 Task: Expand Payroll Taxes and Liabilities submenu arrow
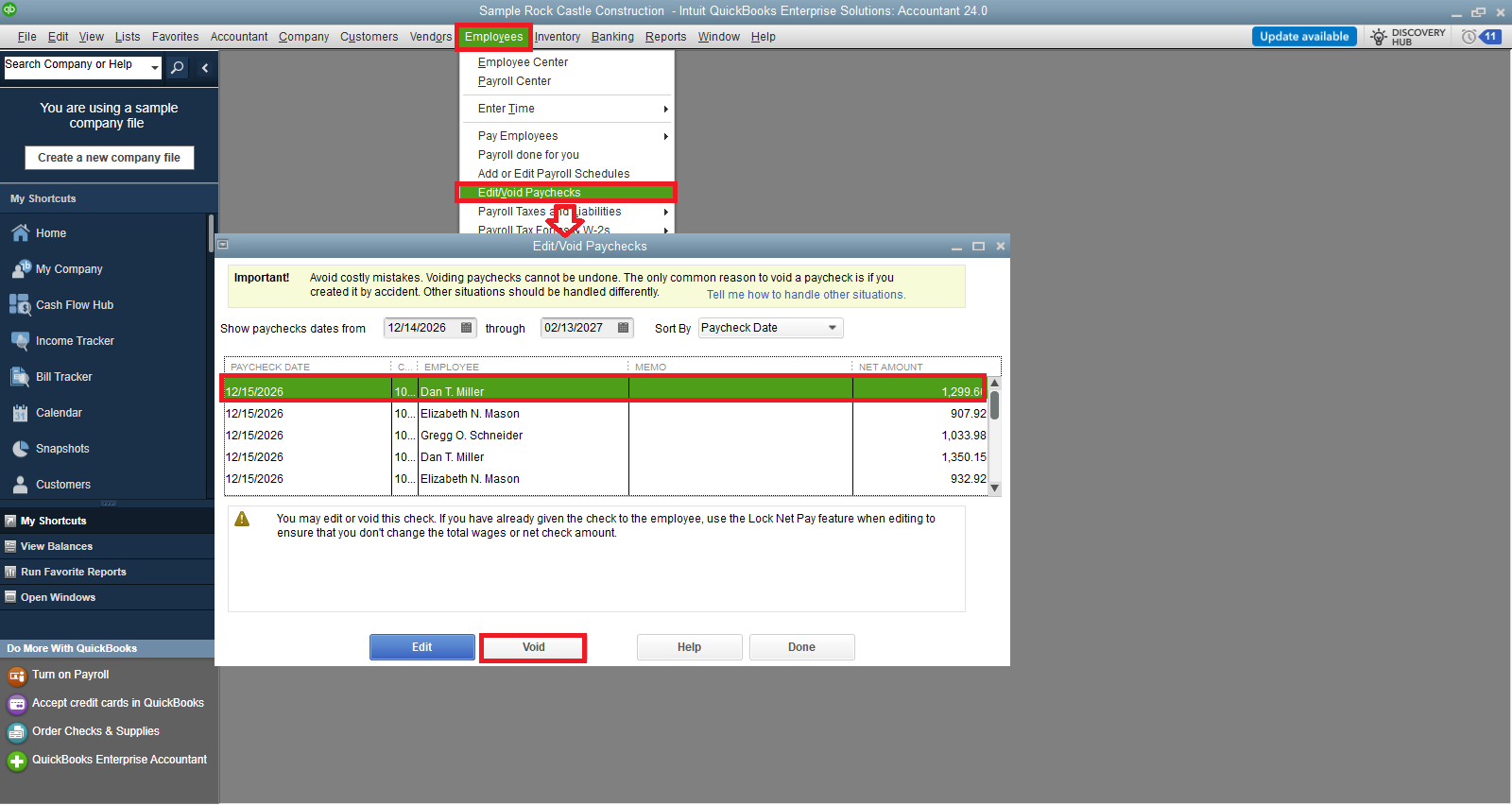(x=665, y=213)
